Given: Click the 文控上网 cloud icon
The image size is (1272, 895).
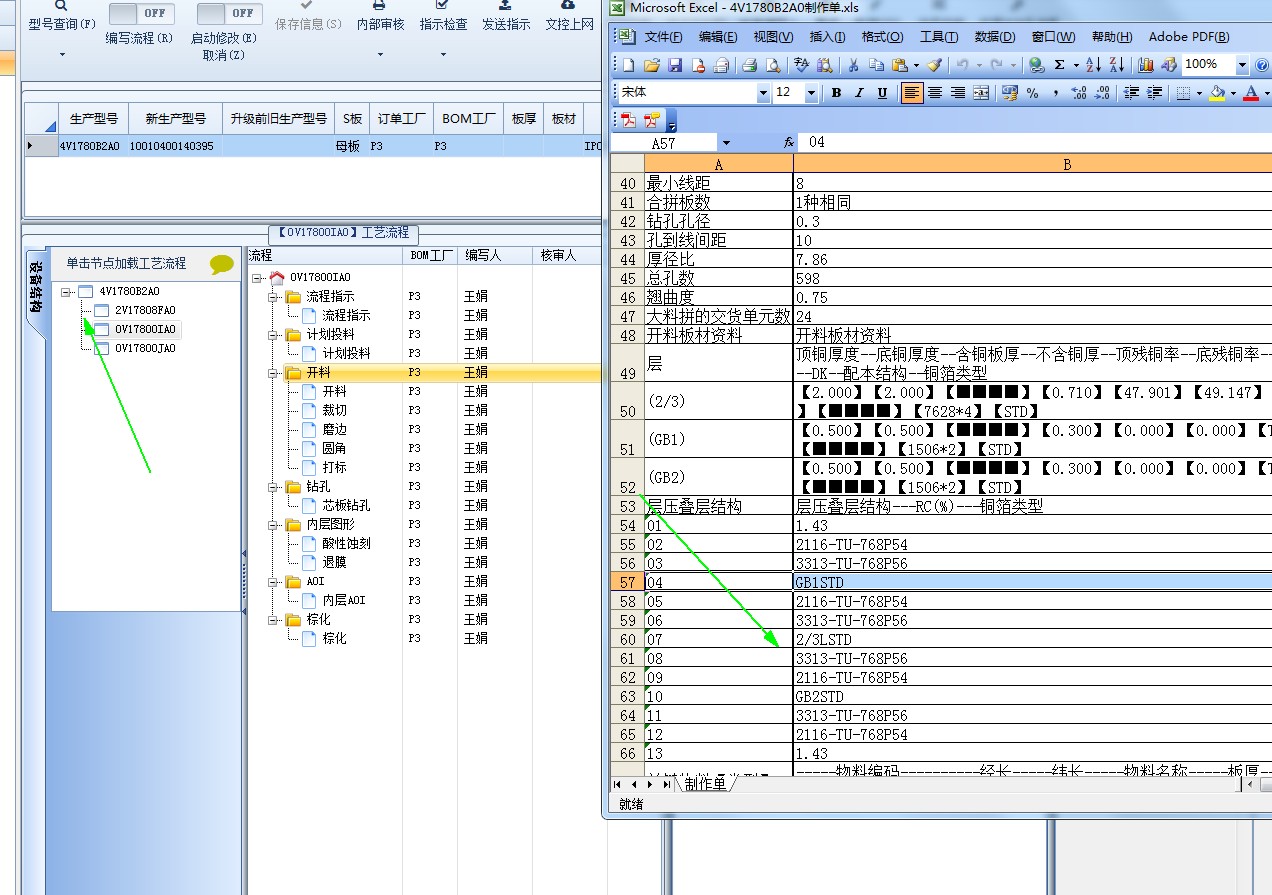Looking at the screenshot, I should (569, 5).
